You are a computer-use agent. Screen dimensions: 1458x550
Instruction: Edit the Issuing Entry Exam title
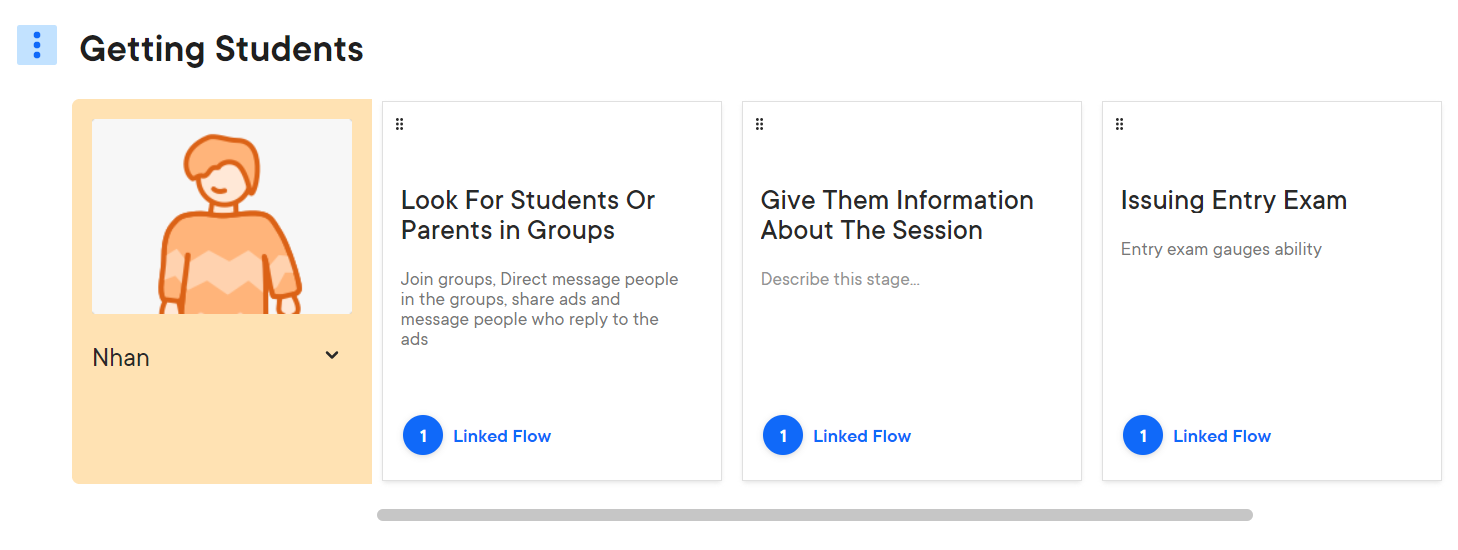click(x=1234, y=200)
